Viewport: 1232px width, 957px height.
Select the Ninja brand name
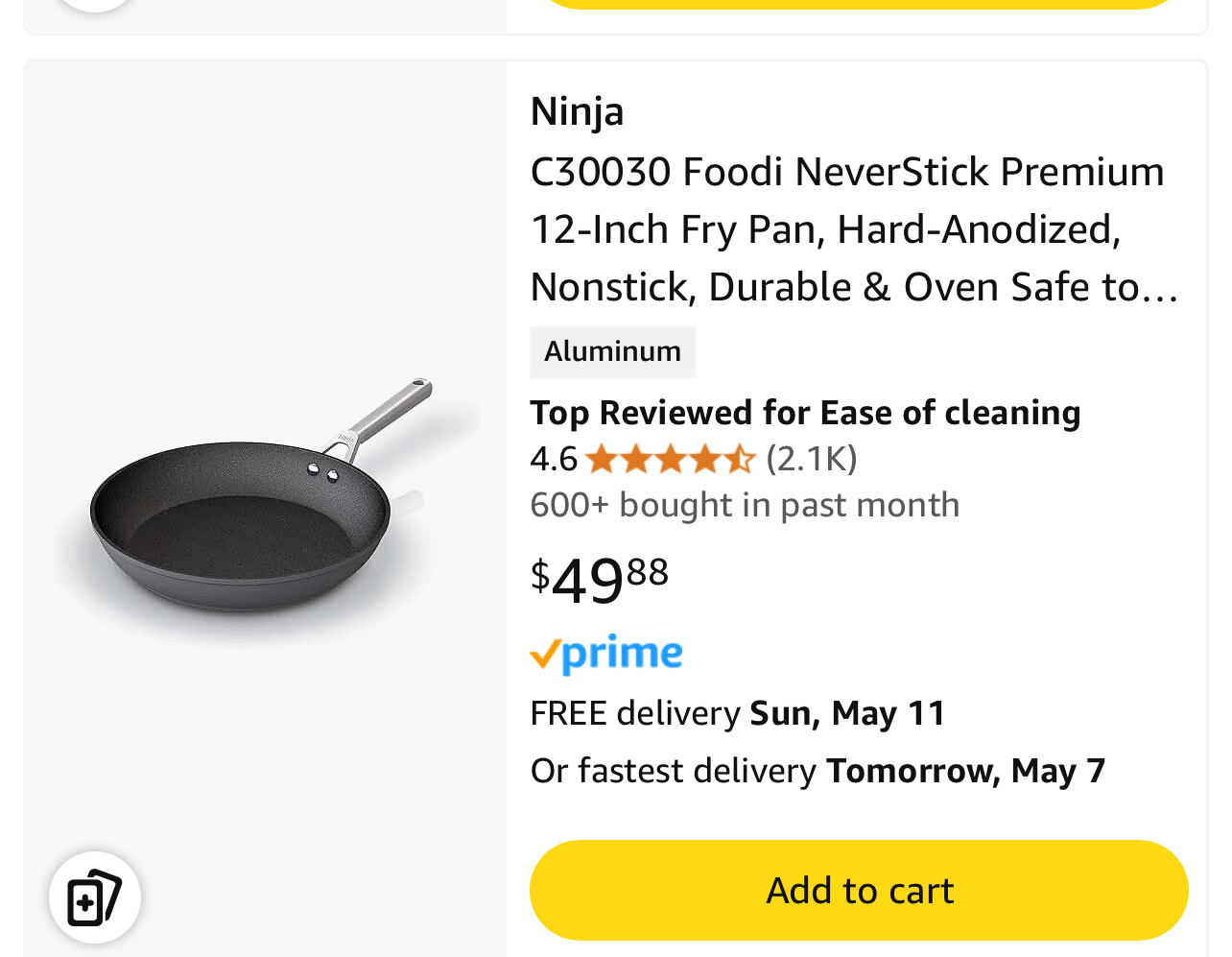577,111
